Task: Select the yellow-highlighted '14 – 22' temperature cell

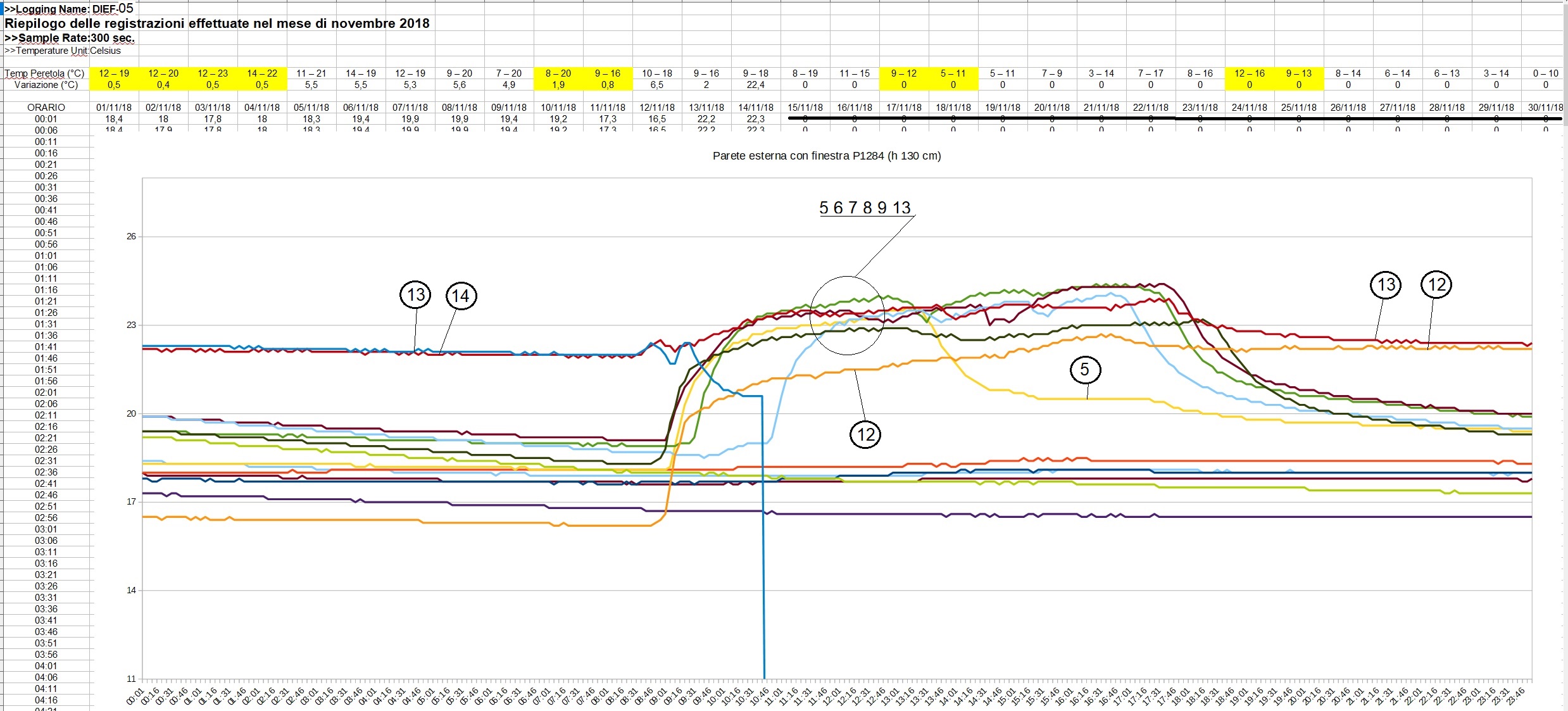Action: [x=262, y=73]
